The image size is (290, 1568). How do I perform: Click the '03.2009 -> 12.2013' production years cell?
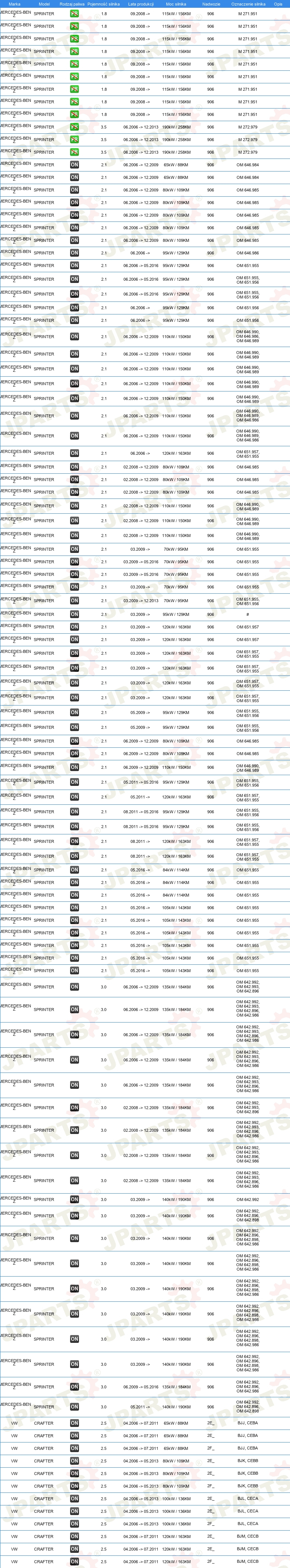coord(141,601)
